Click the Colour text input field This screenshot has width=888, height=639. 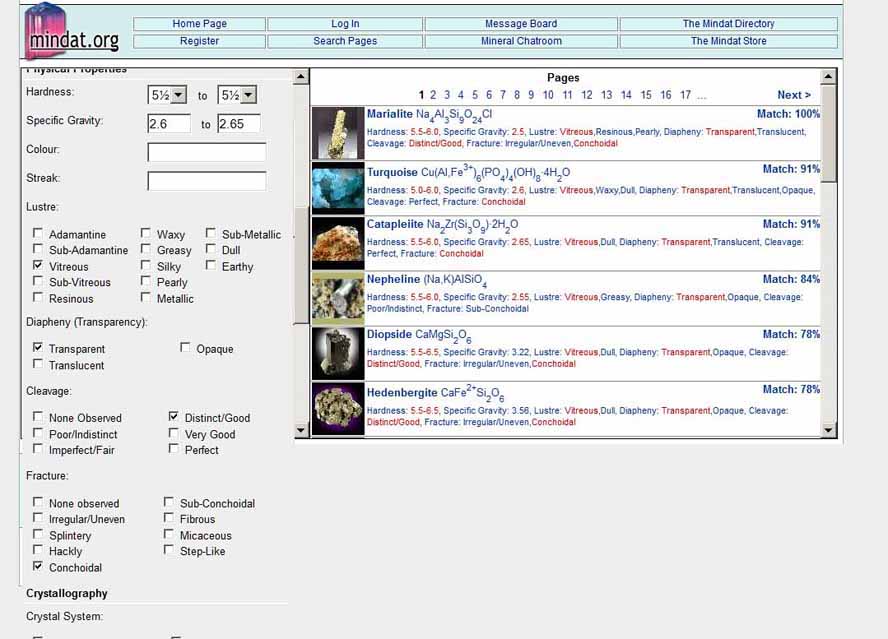pyautogui.click(x=207, y=152)
